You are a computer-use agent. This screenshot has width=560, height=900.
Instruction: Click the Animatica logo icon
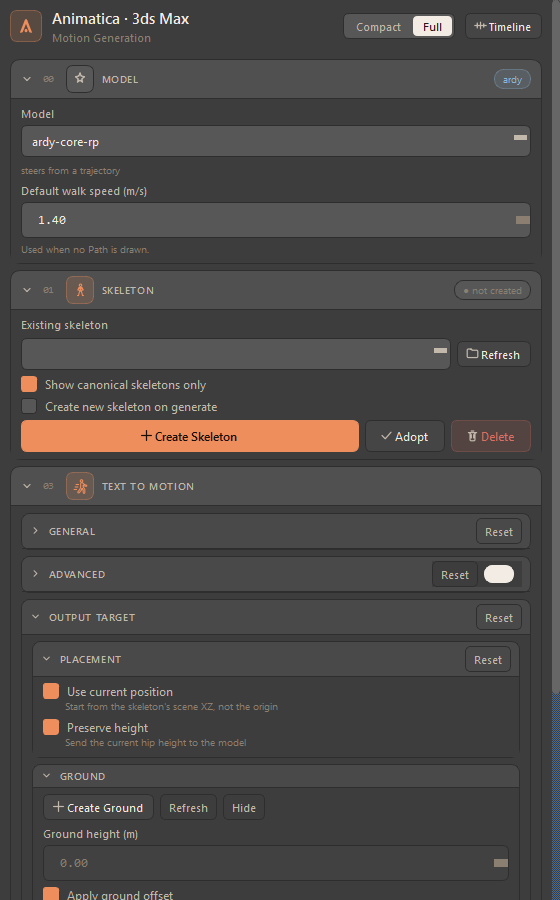click(x=26, y=26)
